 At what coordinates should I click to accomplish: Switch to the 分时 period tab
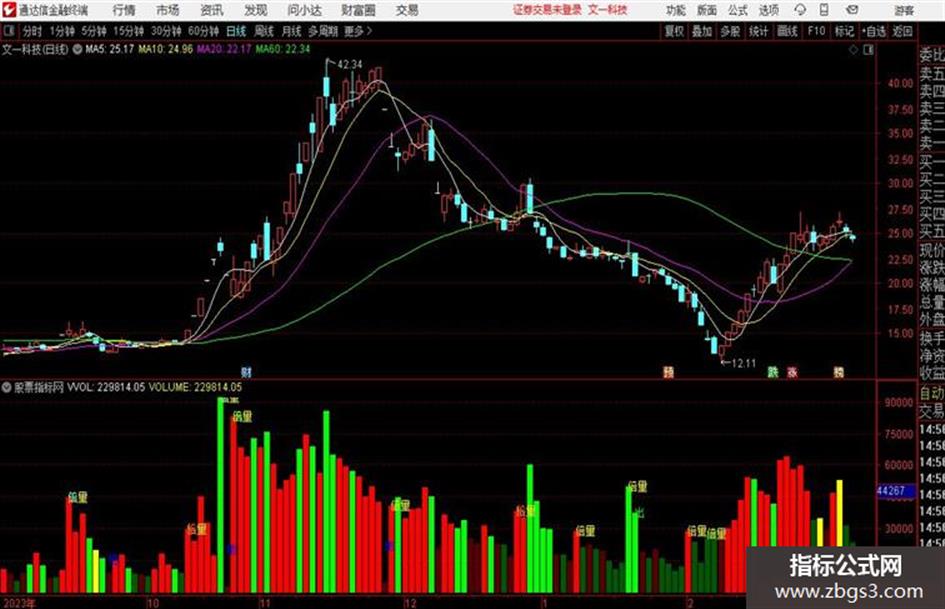[33, 31]
